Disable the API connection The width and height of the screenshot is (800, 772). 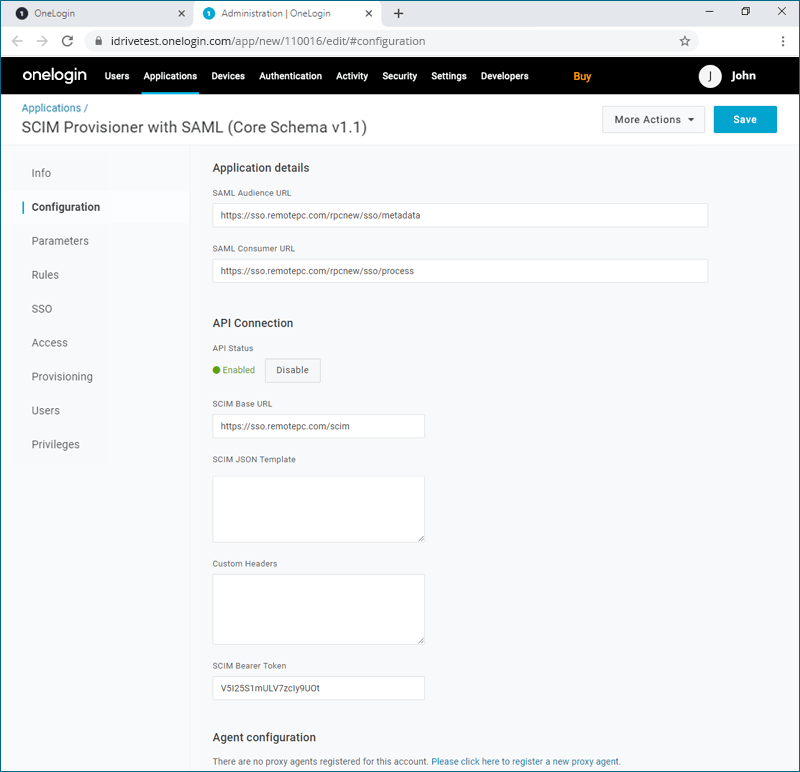click(x=292, y=370)
